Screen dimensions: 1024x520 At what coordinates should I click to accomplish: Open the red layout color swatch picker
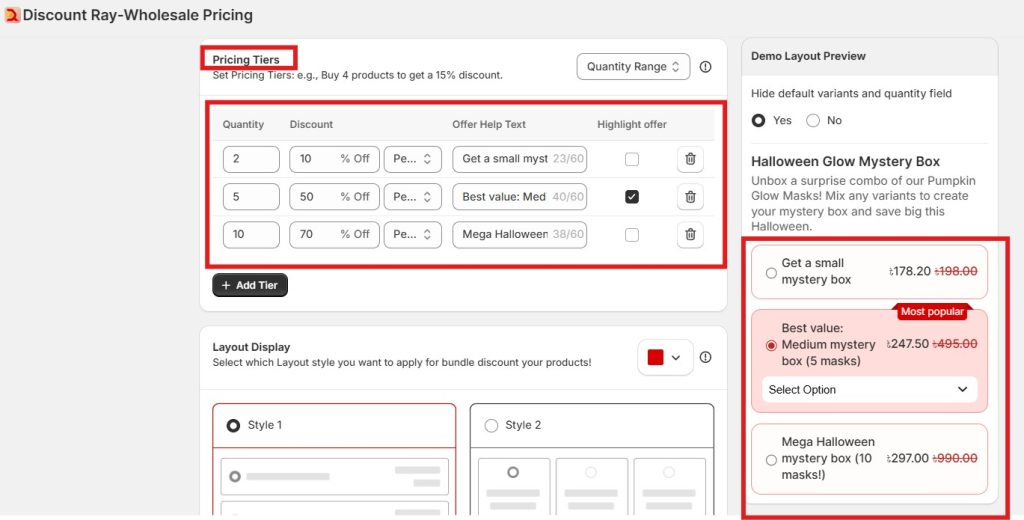(665, 357)
